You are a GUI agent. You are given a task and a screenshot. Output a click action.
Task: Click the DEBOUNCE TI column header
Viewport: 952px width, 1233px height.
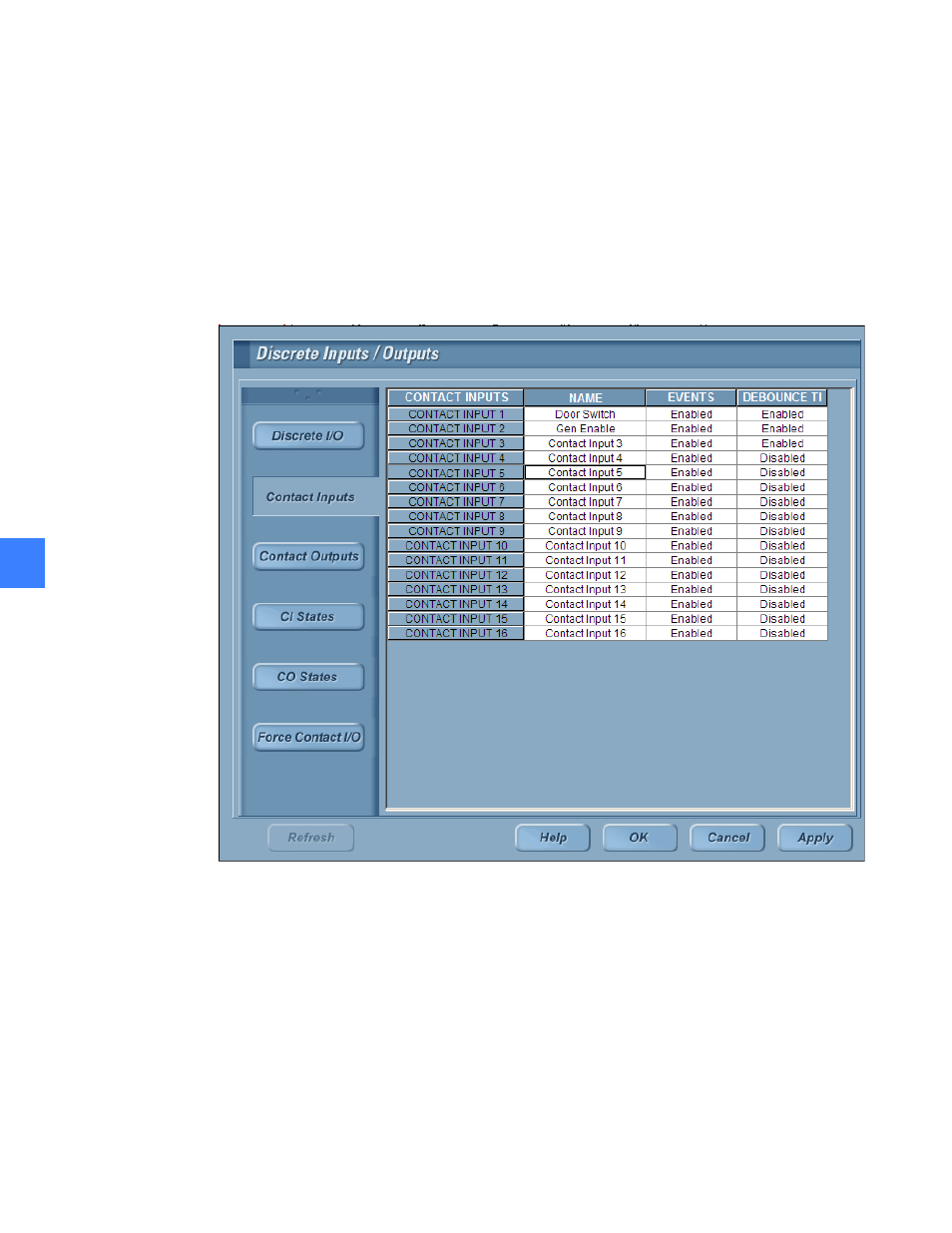[x=782, y=397]
